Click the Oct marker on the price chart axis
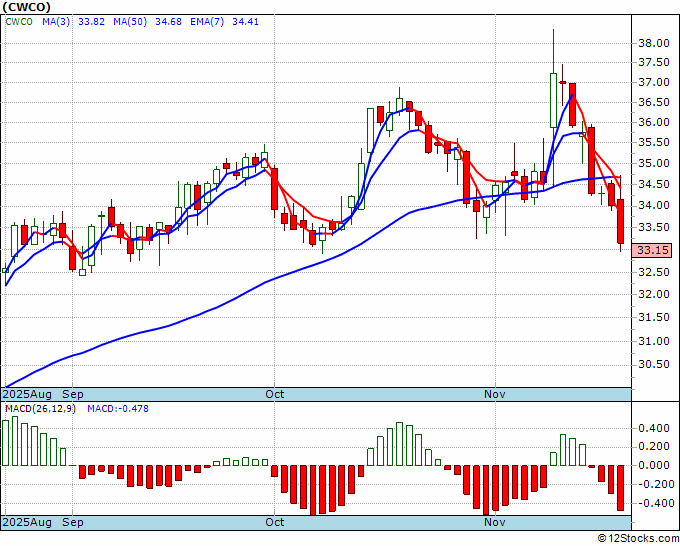This screenshot has height=546, width=680. (275, 394)
